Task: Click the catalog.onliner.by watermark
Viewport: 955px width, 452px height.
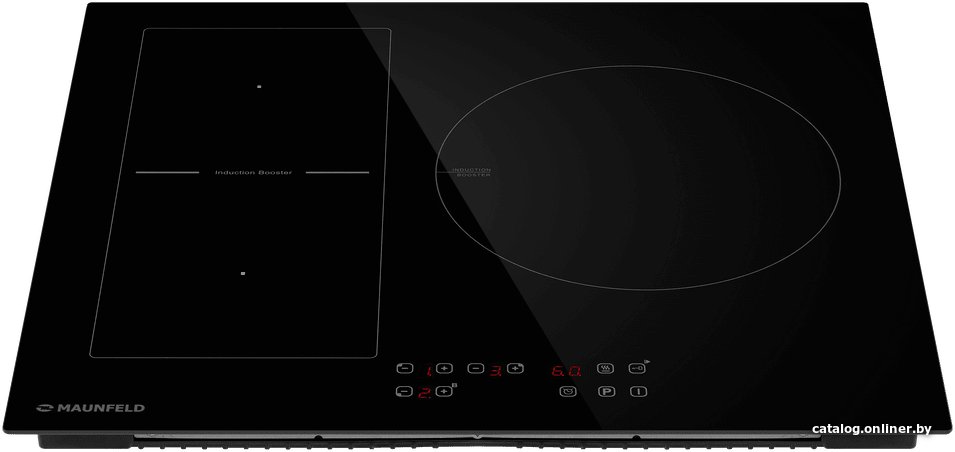Action: [871, 429]
